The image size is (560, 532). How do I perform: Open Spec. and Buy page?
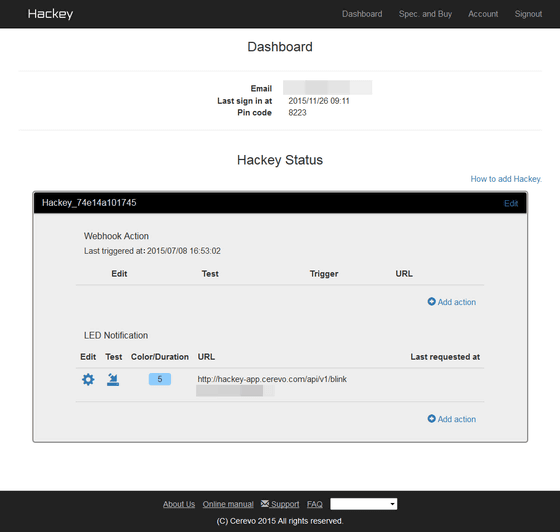pos(425,14)
